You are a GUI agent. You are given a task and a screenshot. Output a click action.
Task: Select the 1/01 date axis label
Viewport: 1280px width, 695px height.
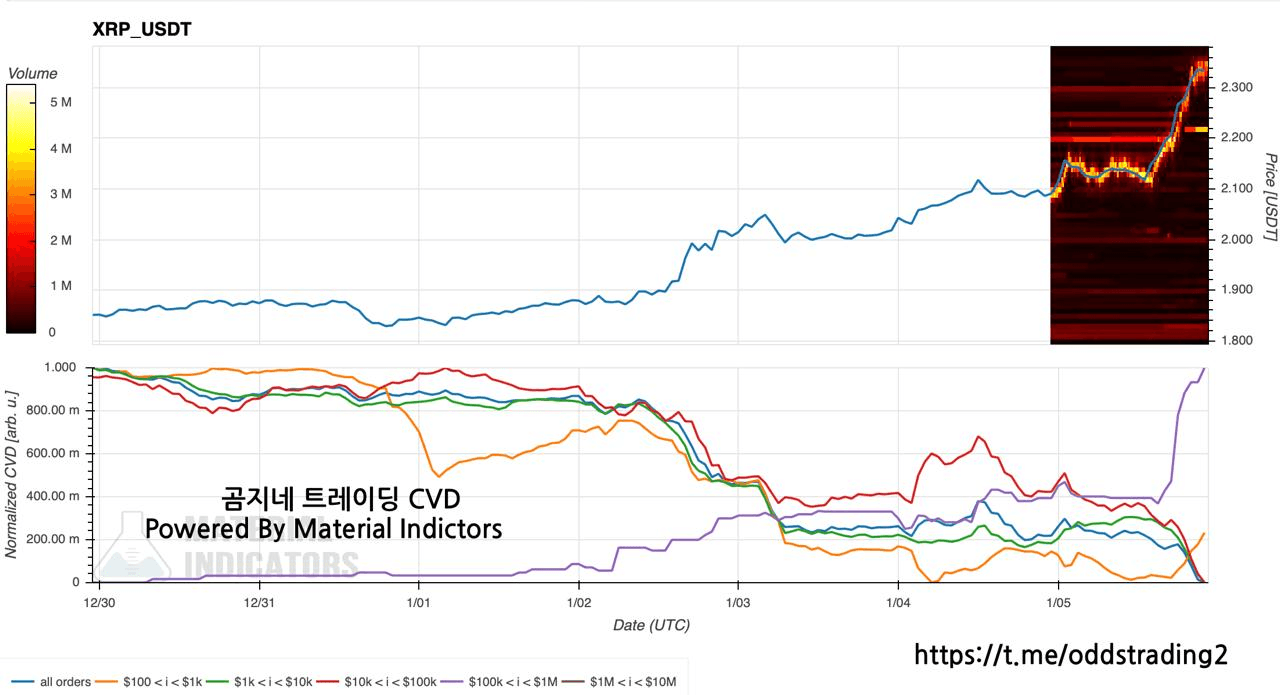pos(418,603)
